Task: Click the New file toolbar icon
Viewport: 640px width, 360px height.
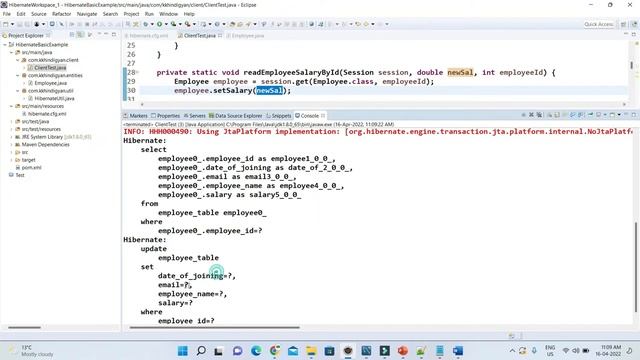Action: click(x=6, y=24)
